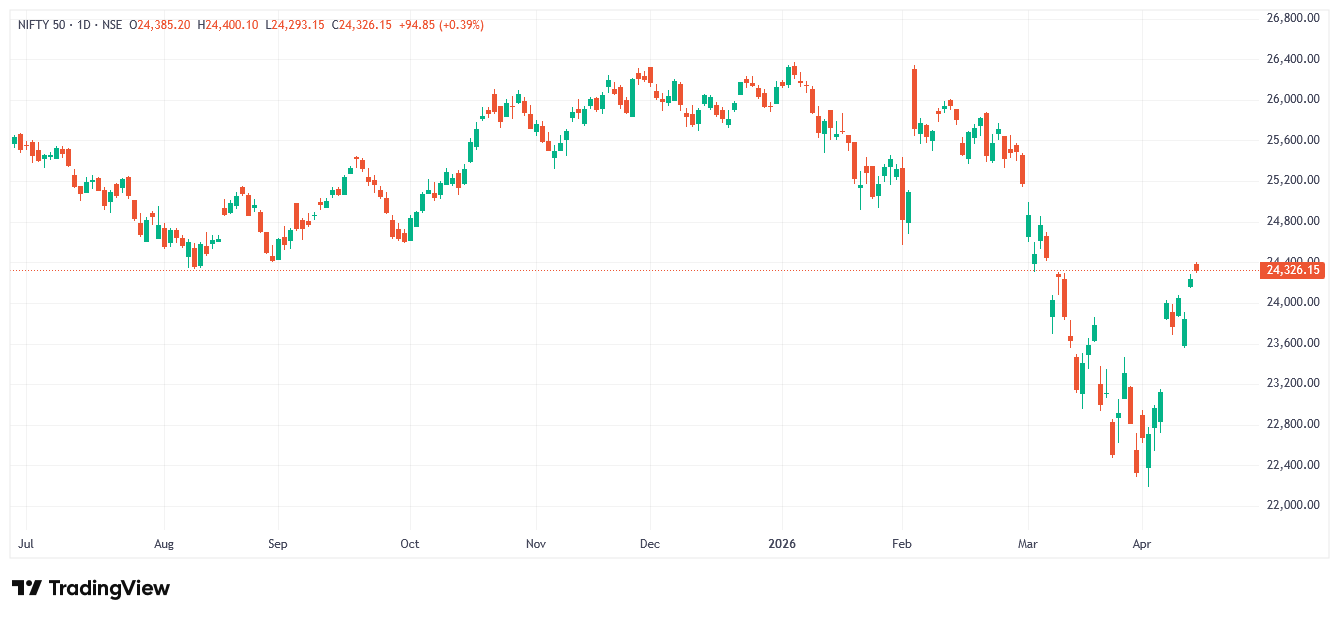Click the 25,200.00 price scale label
Screen dimensions: 1339x618
point(1292,180)
